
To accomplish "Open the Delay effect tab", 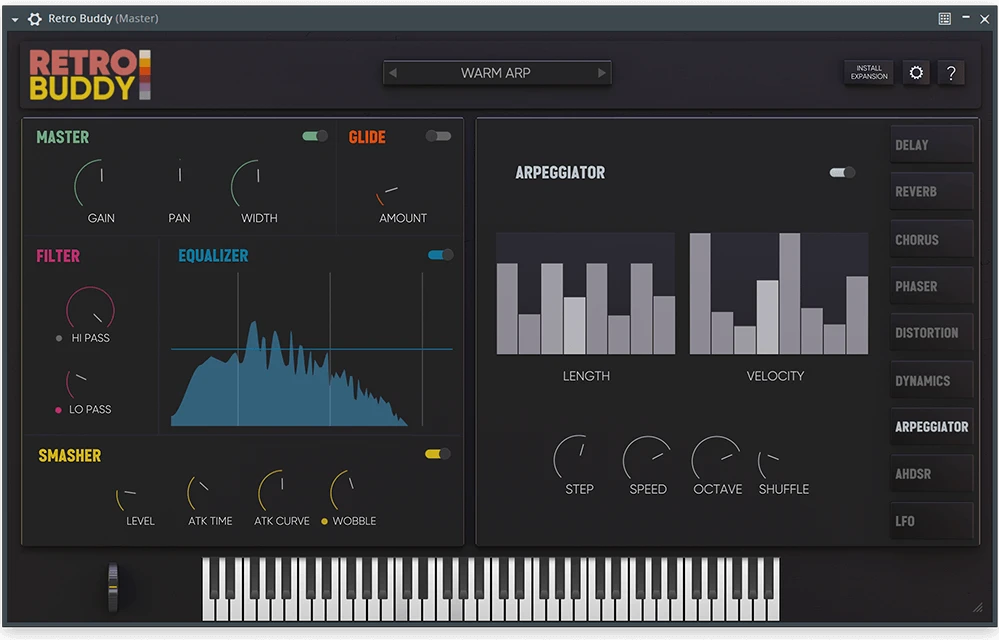I will click(931, 145).
